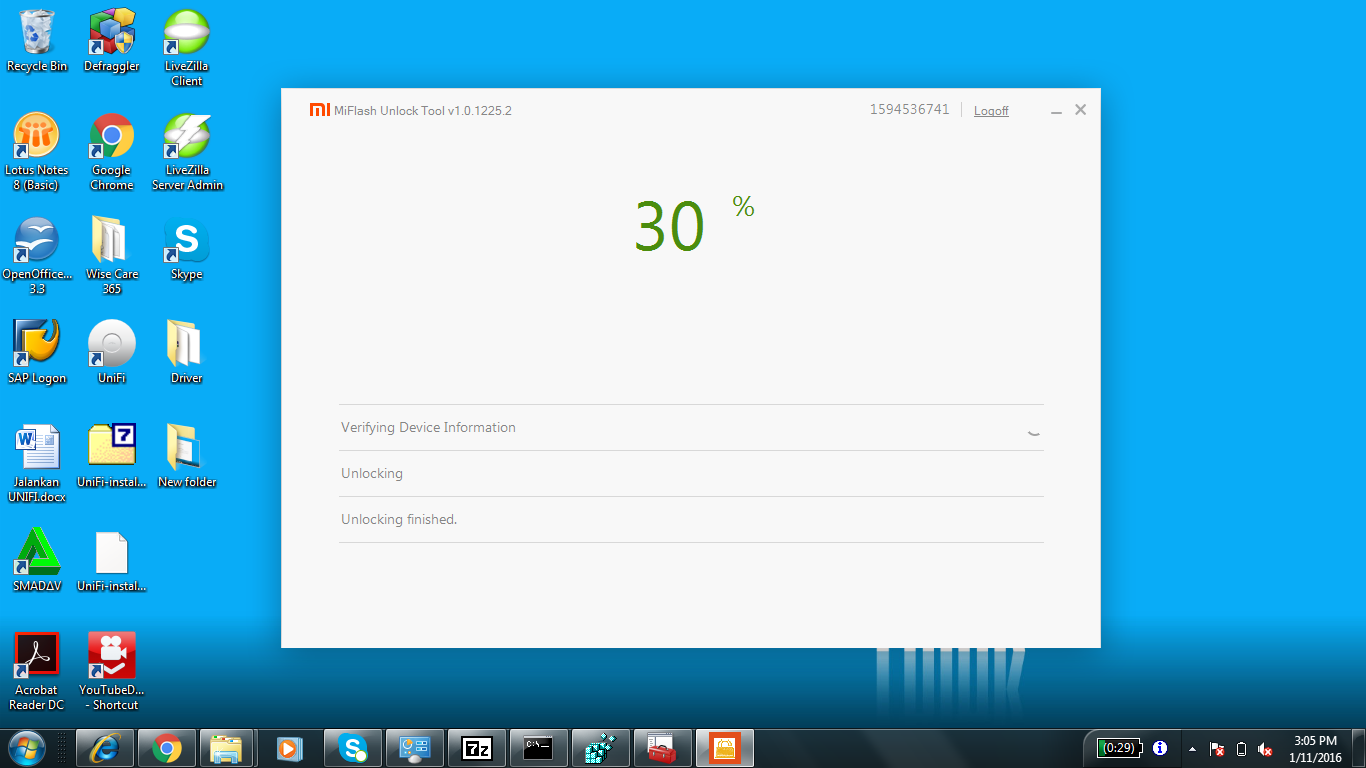Open the Driver folder on the desktop
The width and height of the screenshot is (1366, 768).
[x=187, y=352]
